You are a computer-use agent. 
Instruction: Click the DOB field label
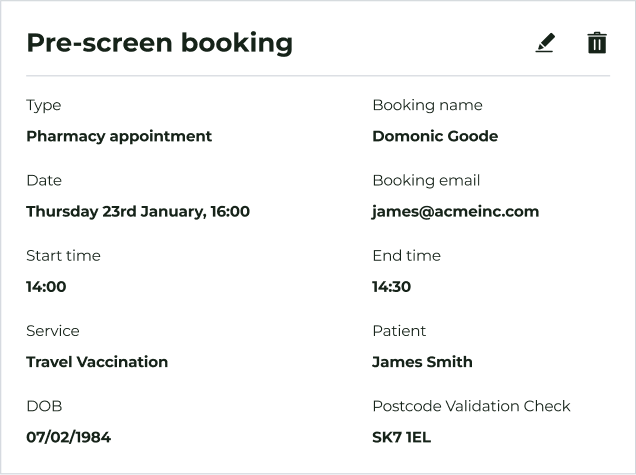(44, 406)
